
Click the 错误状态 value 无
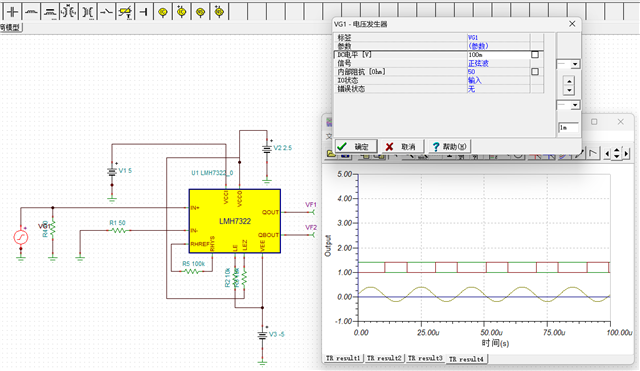(471, 89)
